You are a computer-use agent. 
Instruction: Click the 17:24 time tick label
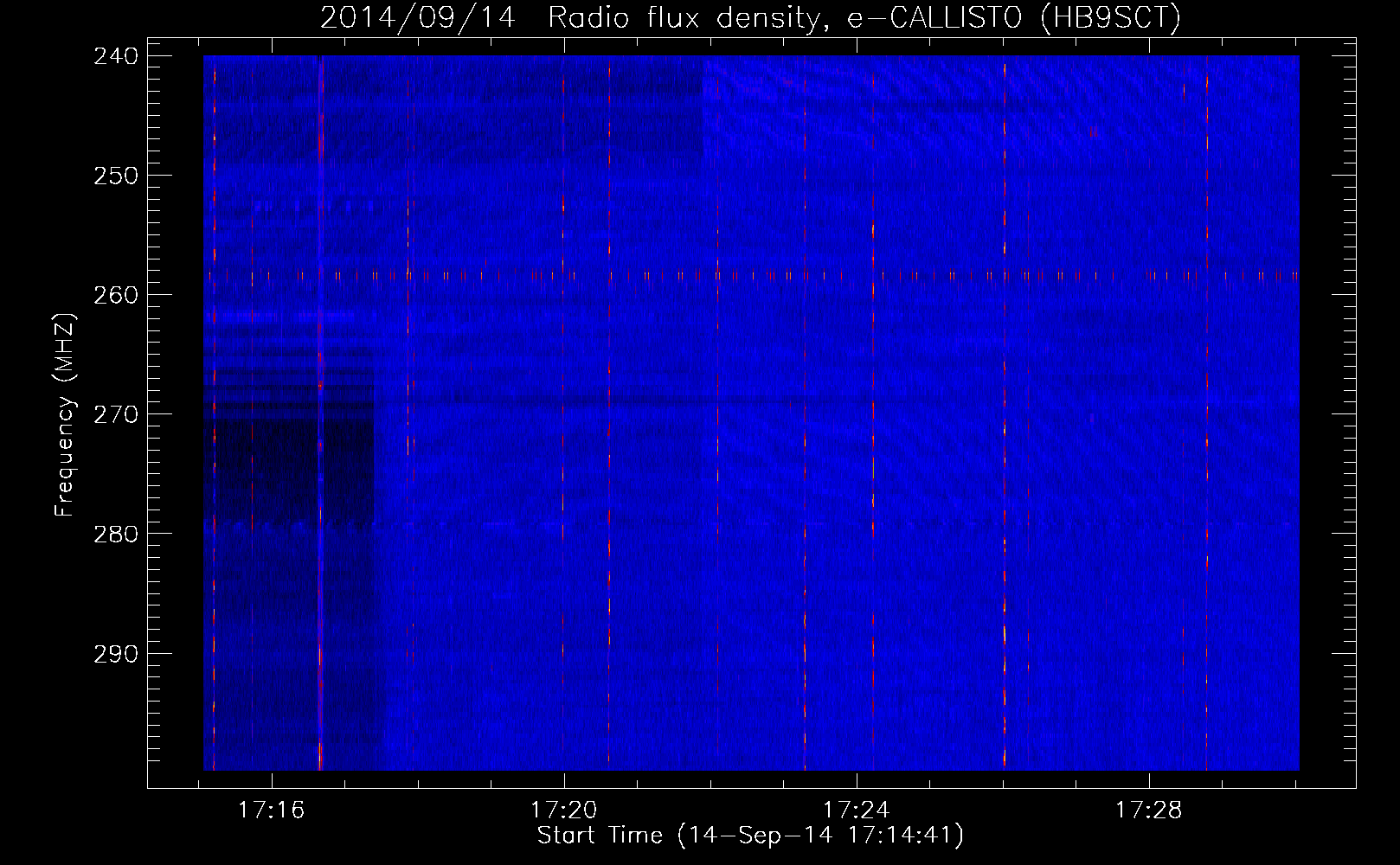click(x=857, y=811)
